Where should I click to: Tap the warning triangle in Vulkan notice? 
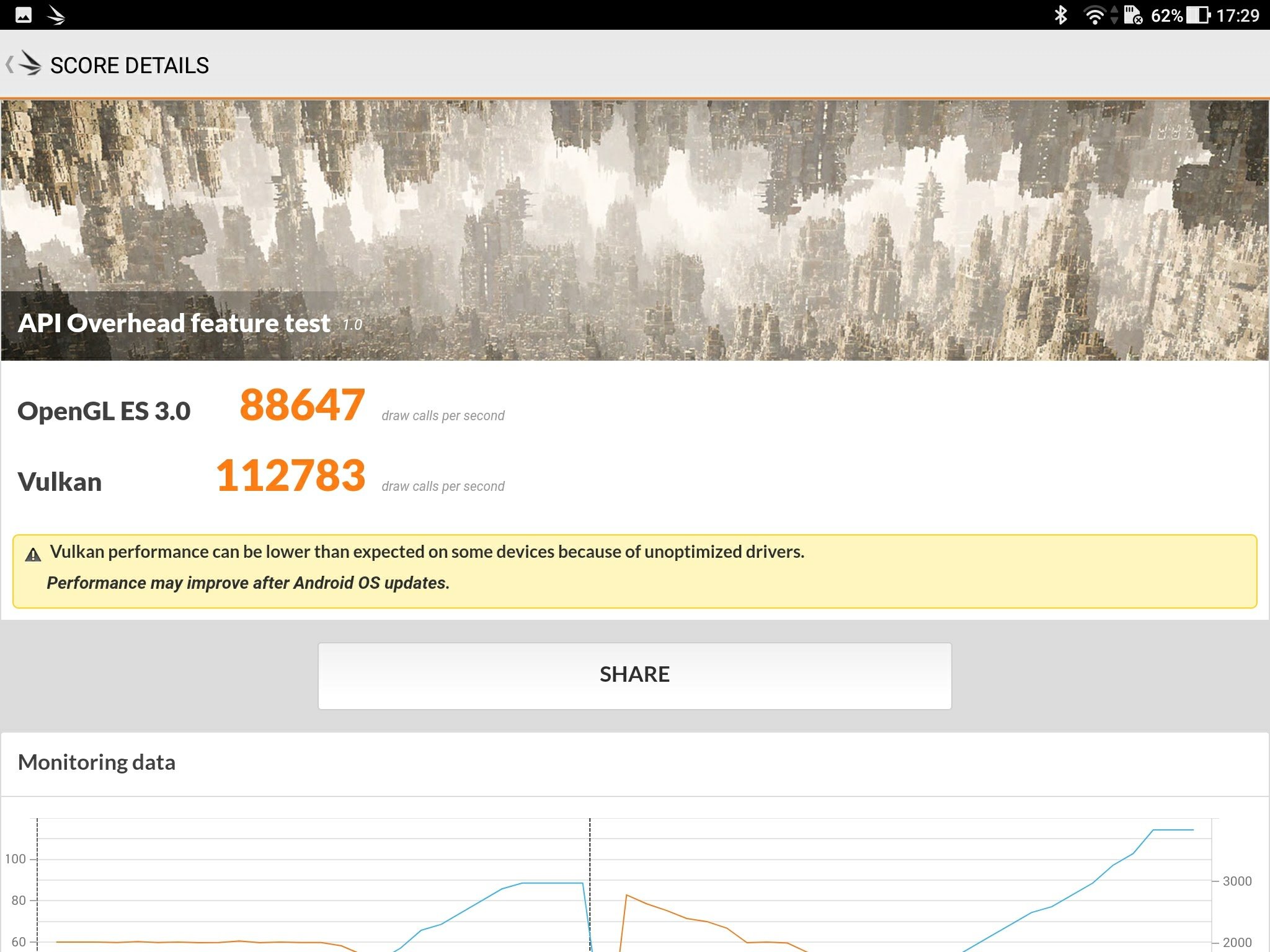pyautogui.click(x=33, y=554)
